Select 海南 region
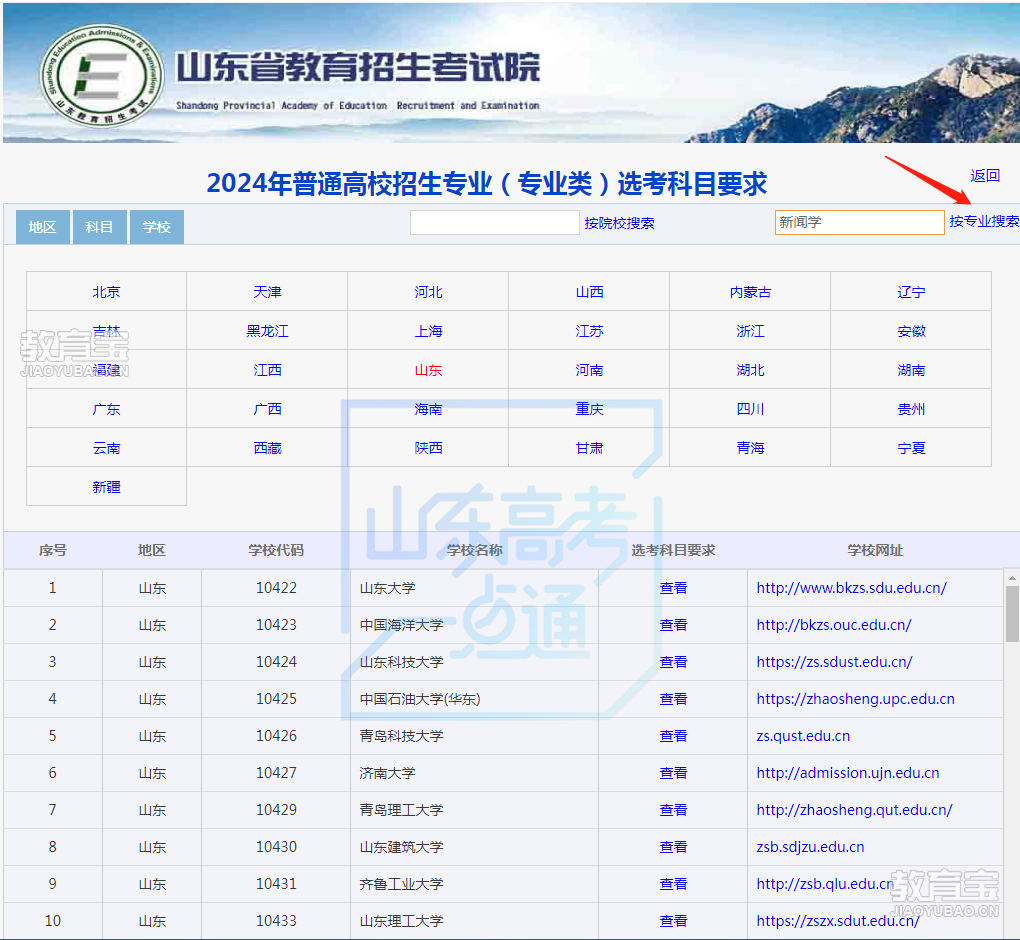Image resolution: width=1020 pixels, height=940 pixels. (x=428, y=409)
